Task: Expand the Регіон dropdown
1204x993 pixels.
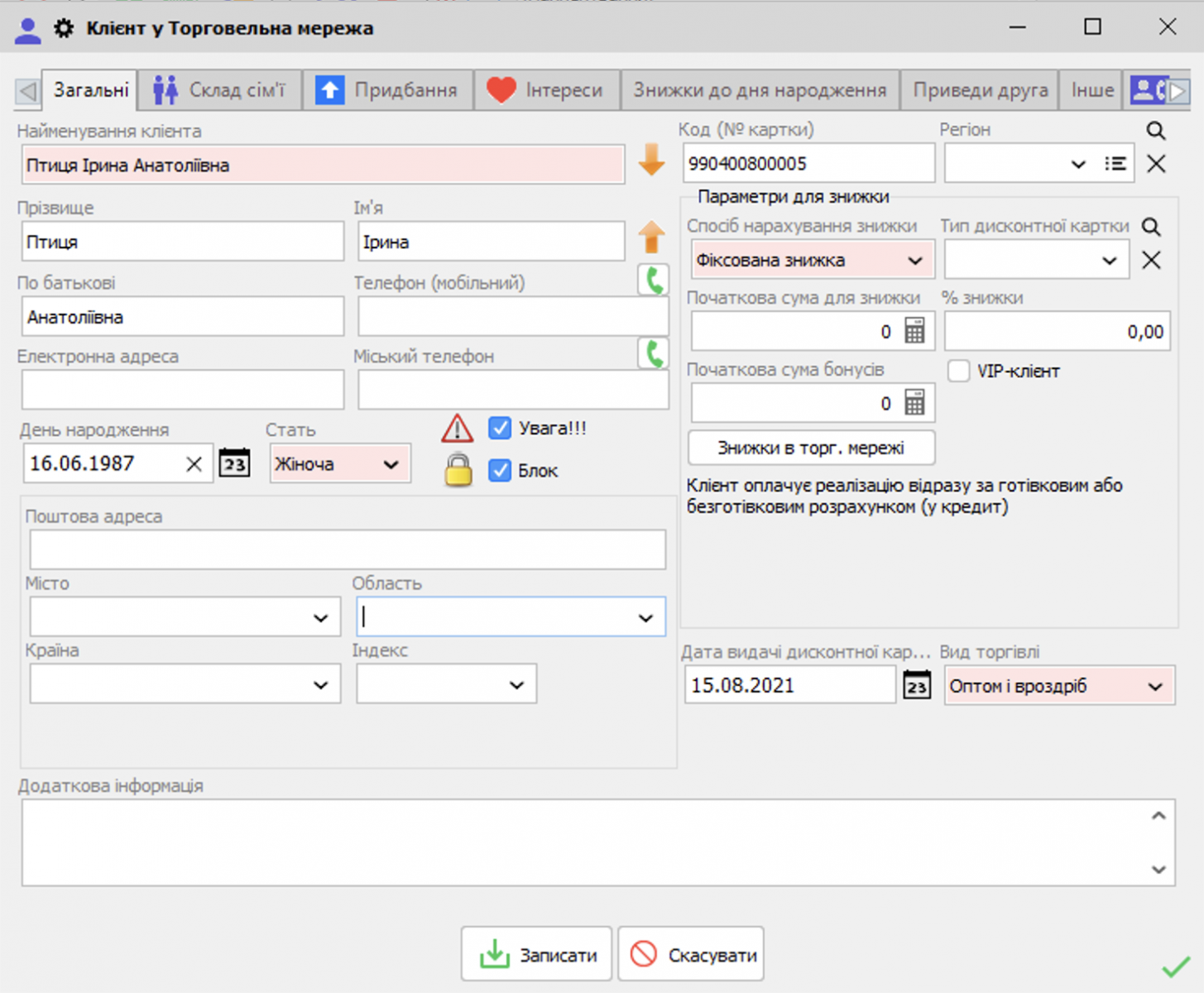Action: tap(1078, 164)
